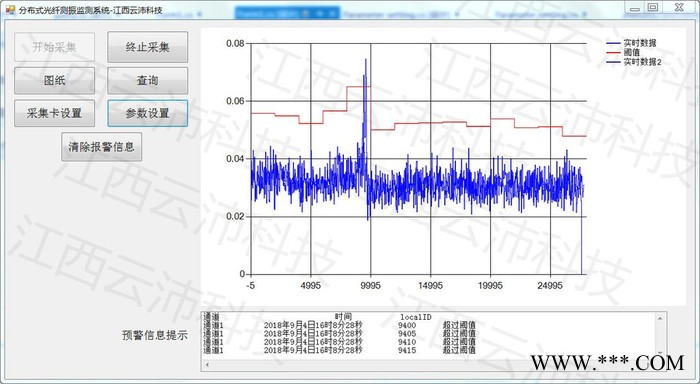Screen dimensions: 700x384
Task: Click the 实时数据2 legend entry
Action: (634, 62)
